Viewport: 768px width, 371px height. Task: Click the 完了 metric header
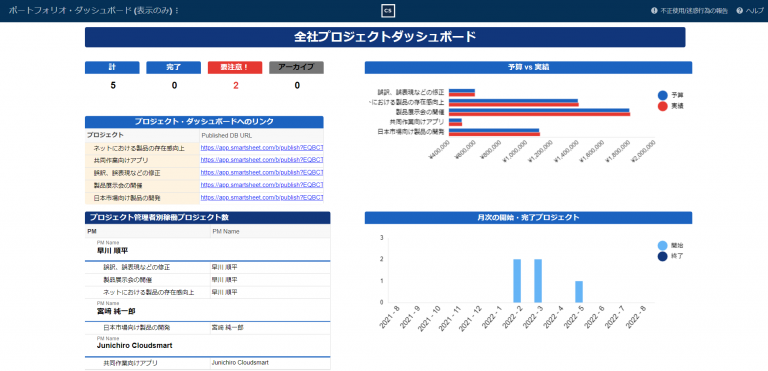pyautogui.click(x=173, y=68)
